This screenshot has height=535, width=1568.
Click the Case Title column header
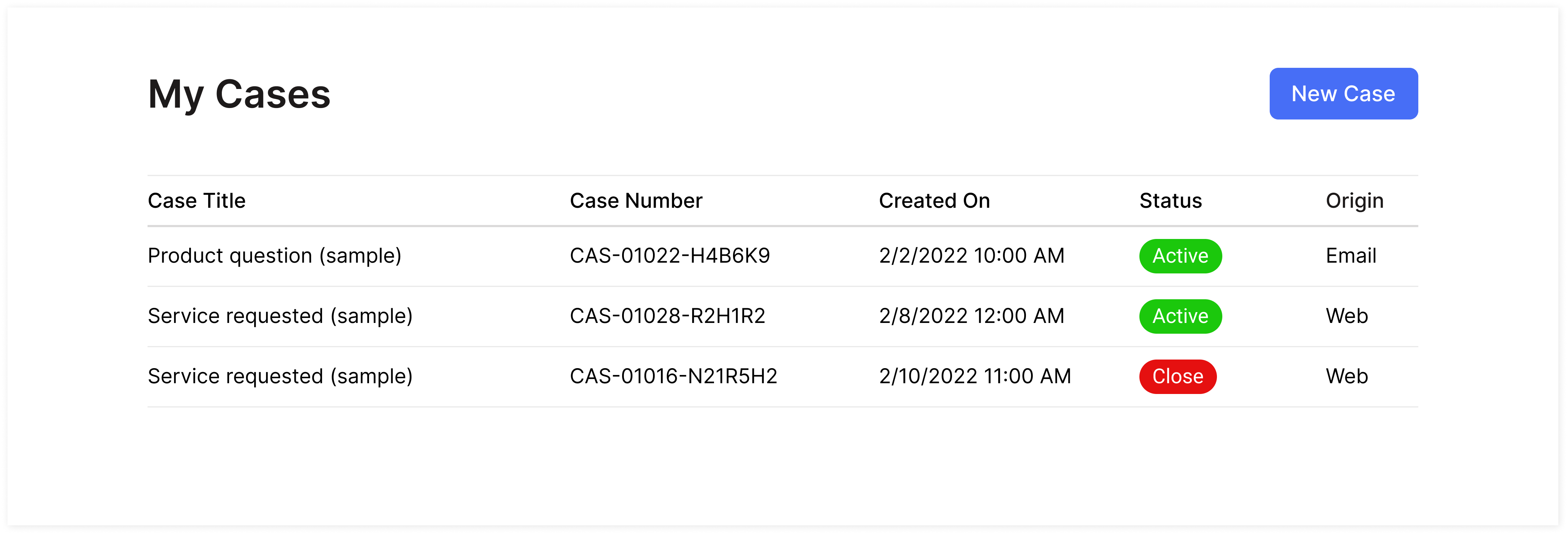pyautogui.click(x=197, y=201)
